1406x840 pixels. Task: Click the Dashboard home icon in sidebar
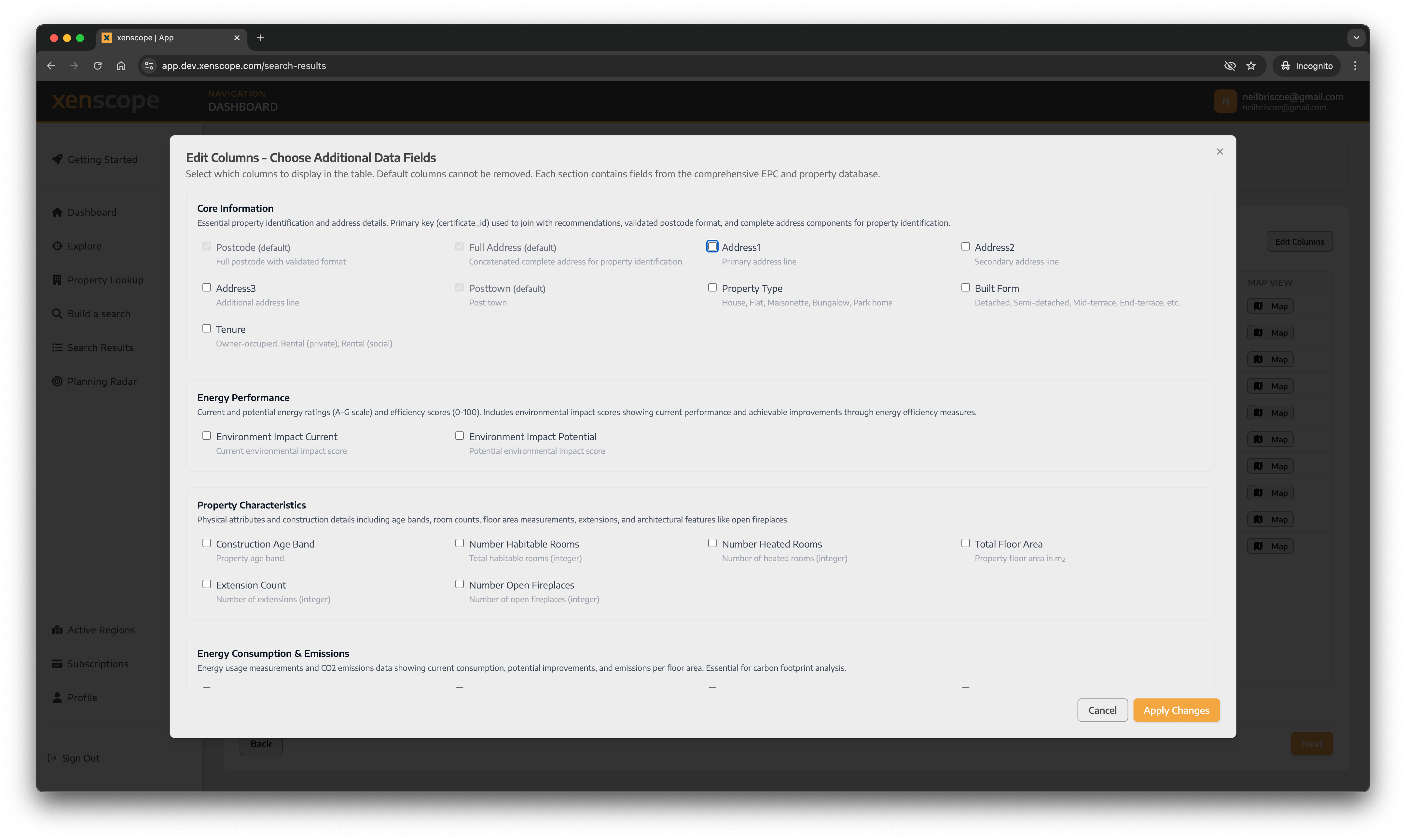pos(57,212)
